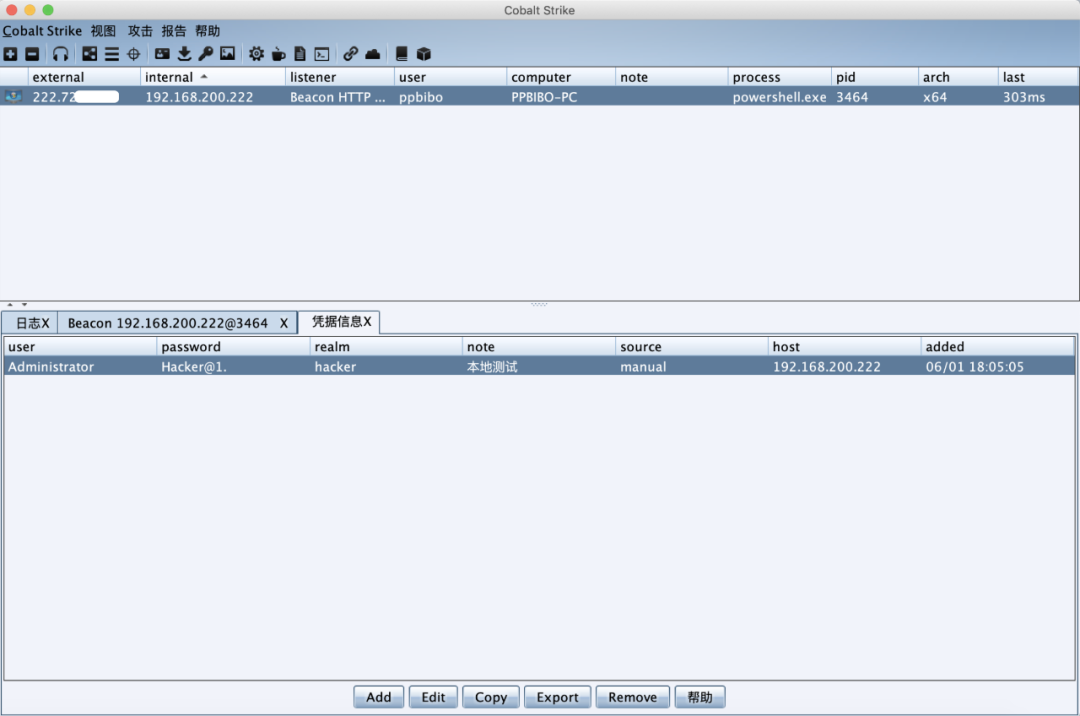The width and height of the screenshot is (1080, 716).
Task: Open the 报告 menu
Action: (x=174, y=31)
